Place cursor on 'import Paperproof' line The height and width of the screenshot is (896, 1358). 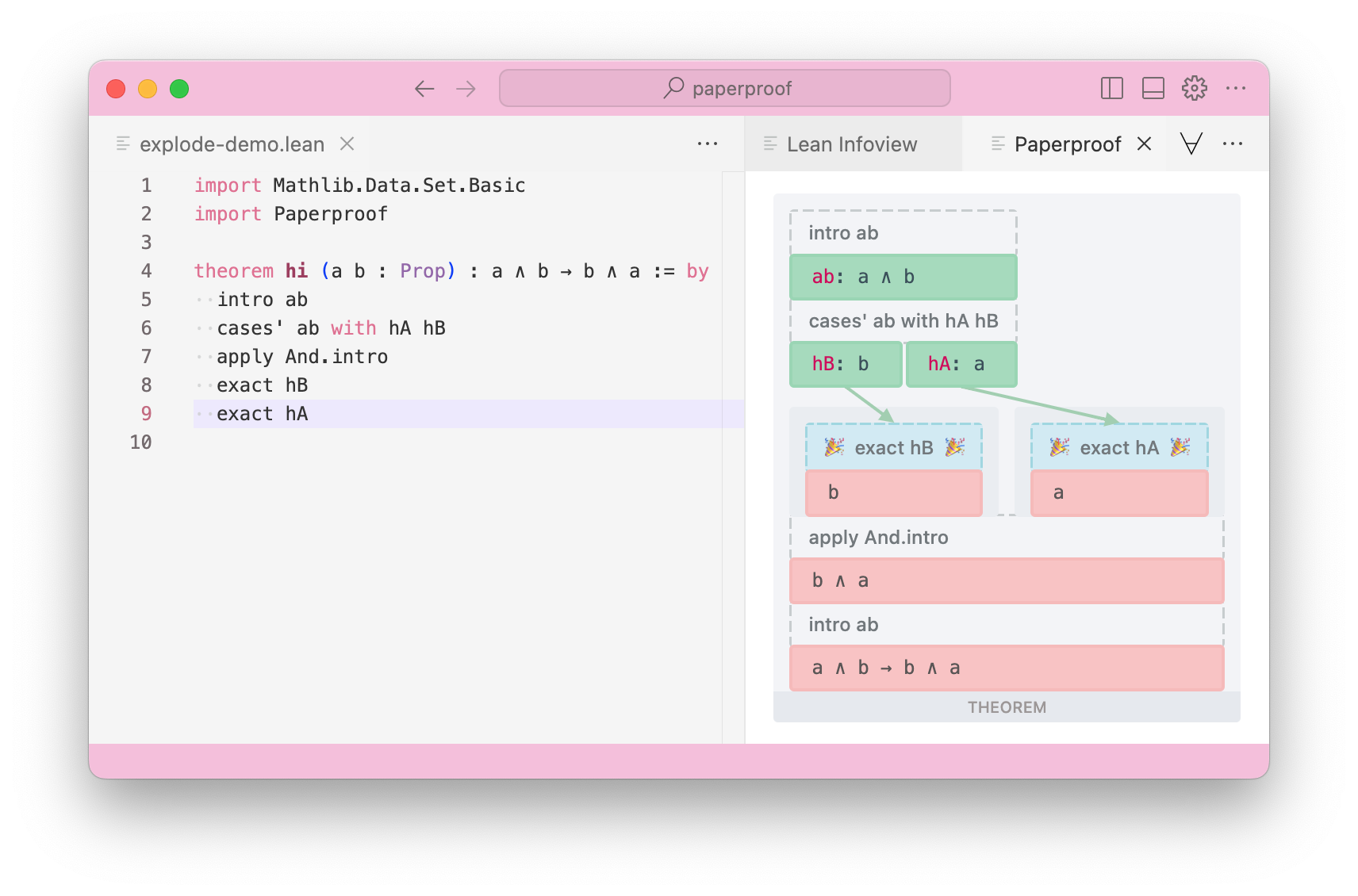291,214
